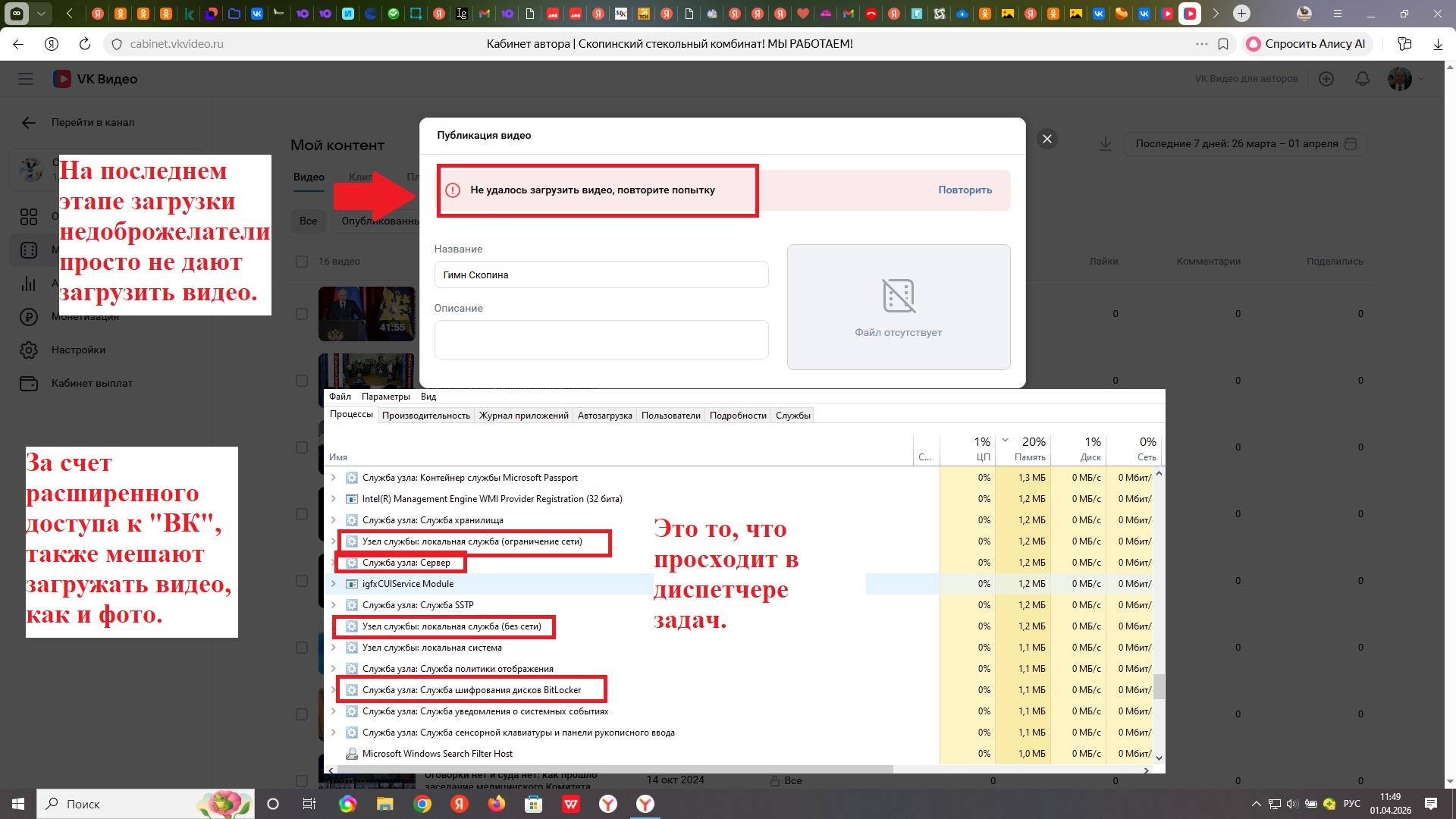1456x819 pixels.
Task: Click the Повторить retry link
Action: pos(965,190)
